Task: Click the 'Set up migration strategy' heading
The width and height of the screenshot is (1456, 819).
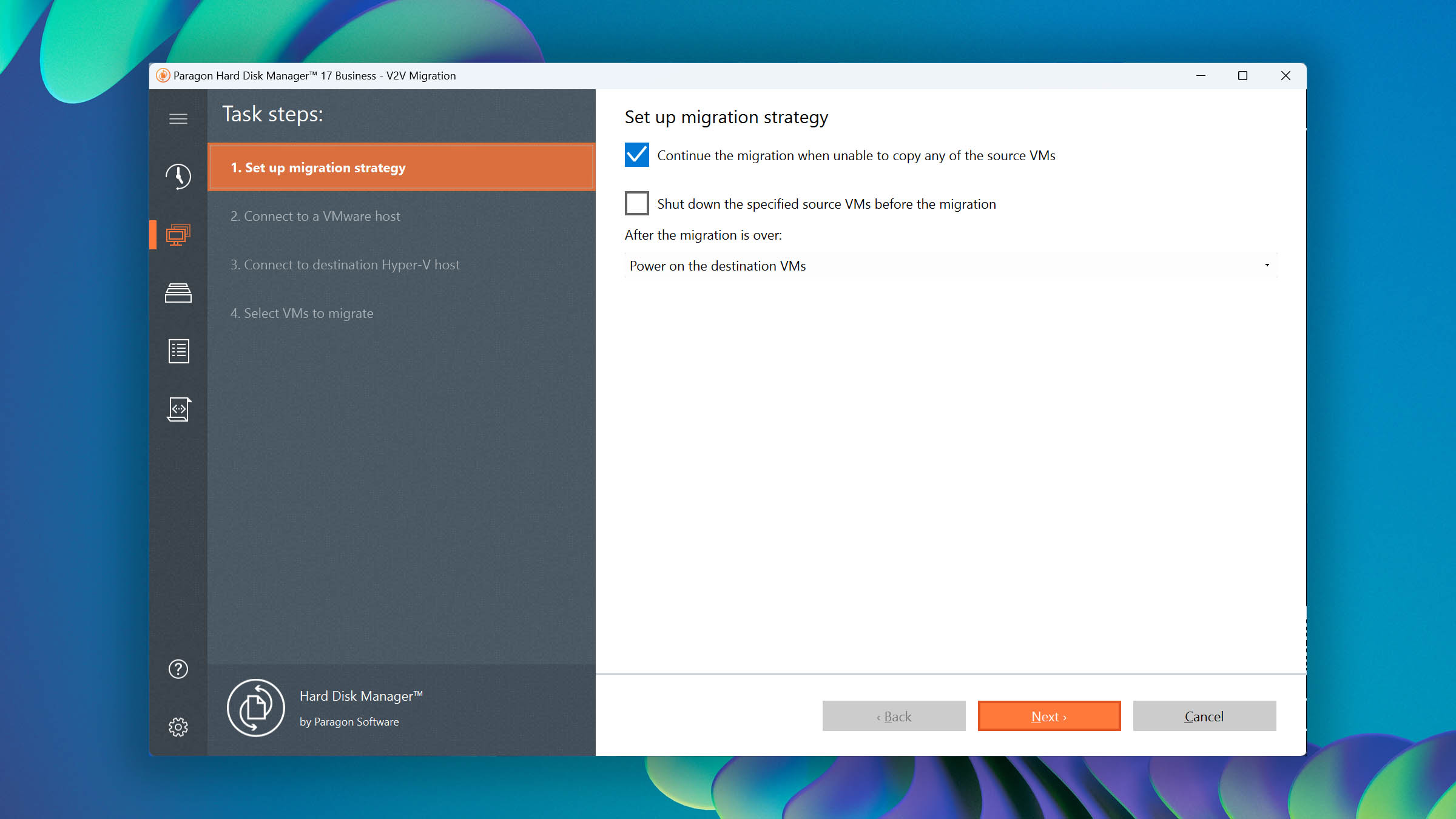Action: coord(726,117)
